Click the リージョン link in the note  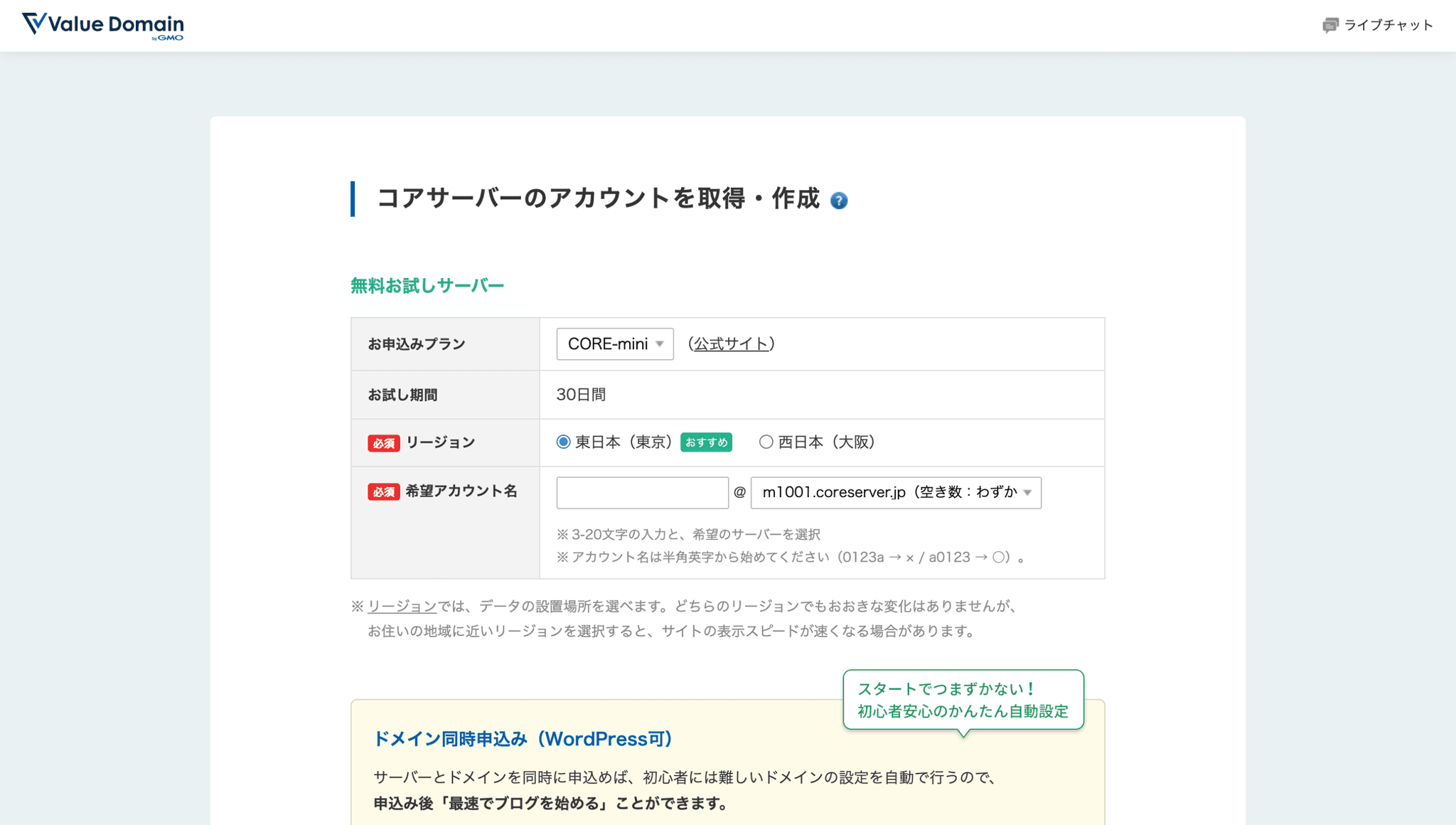click(402, 607)
